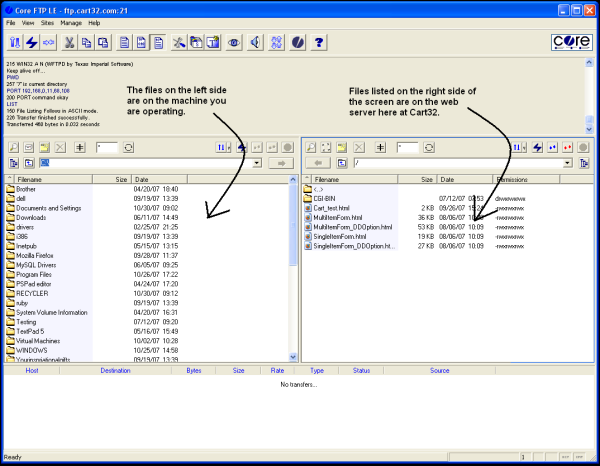Click the local pane refresh icon
This screenshot has width=600, height=466.
(x=129, y=147)
